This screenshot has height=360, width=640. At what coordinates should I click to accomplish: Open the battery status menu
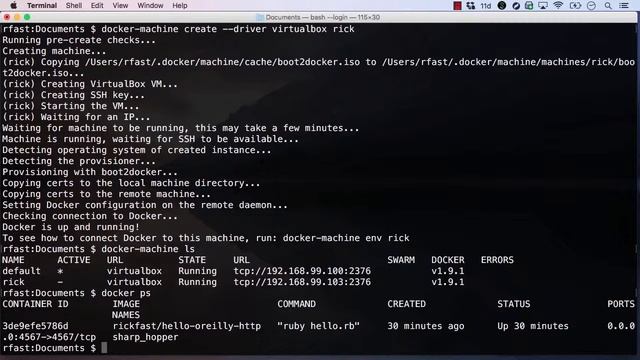tap(575, 6)
